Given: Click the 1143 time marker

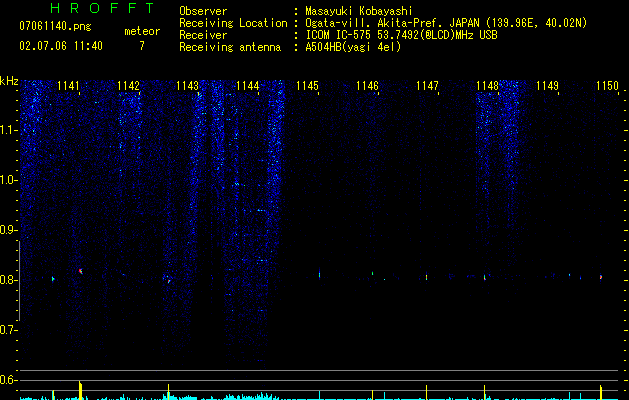Looking at the screenshot, I should click(x=188, y=86).
